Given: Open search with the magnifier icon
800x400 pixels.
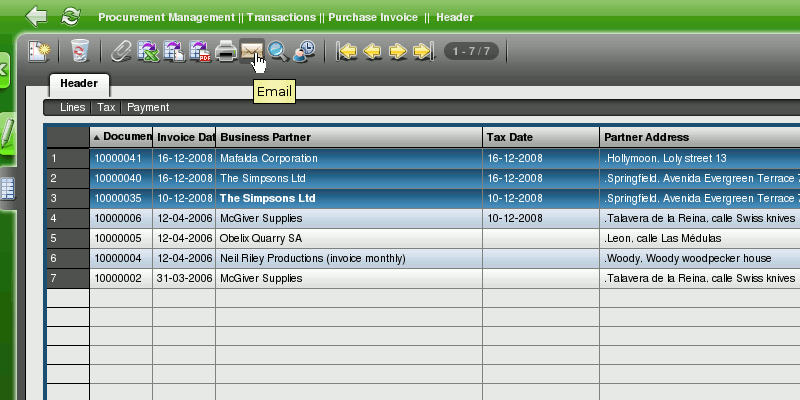Looking at the screenshot, I should (x=278, y=51).
